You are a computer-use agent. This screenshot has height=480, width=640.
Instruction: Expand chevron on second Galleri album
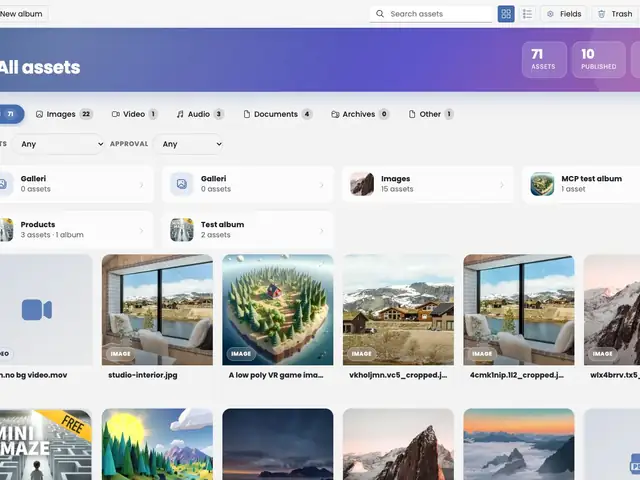click(322, 185)
